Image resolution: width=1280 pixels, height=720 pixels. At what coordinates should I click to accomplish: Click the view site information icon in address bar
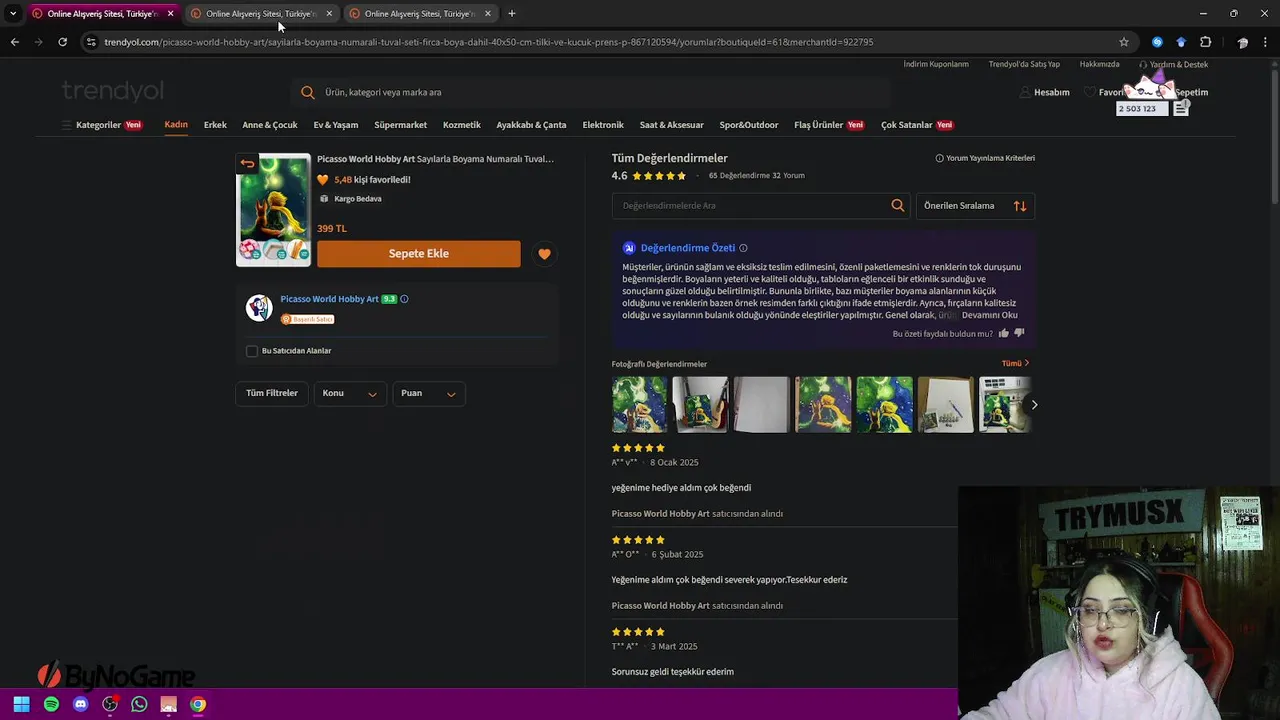(x=91, y=42)
